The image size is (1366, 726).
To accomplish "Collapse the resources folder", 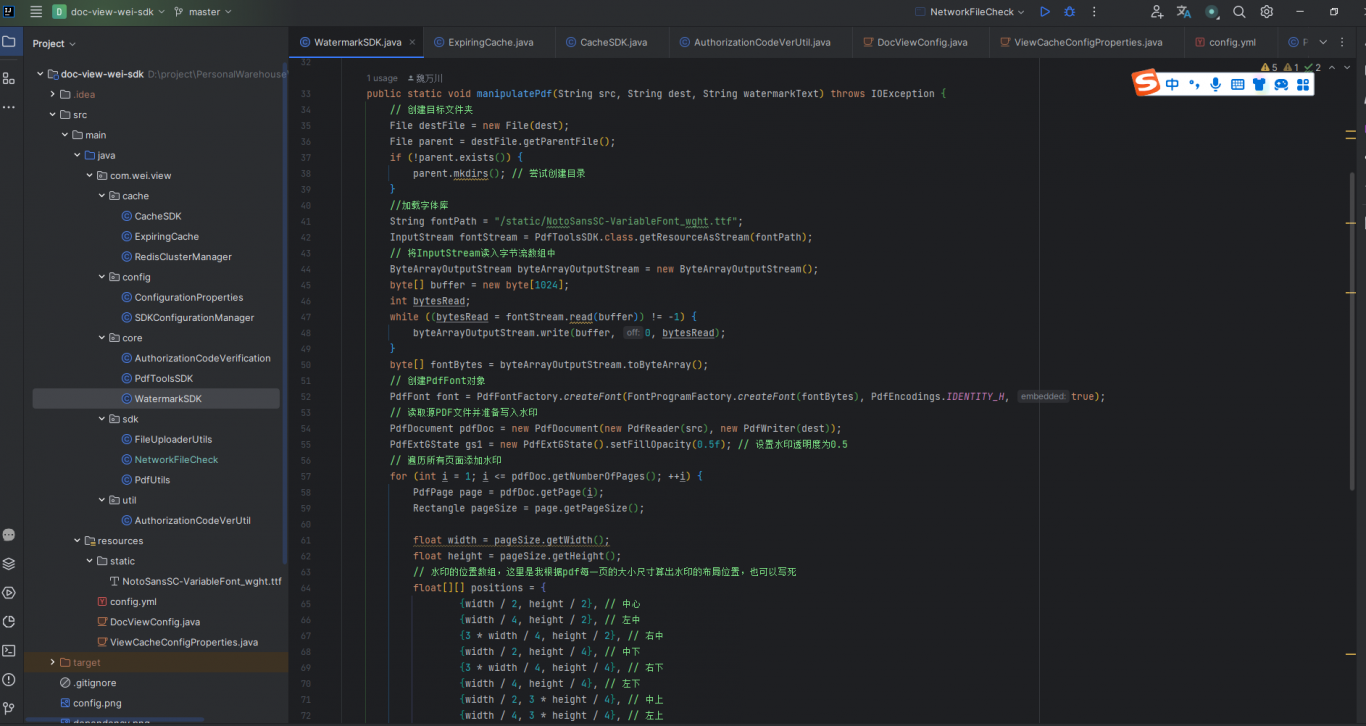I will pyautogui.click(x=77, y=541).
